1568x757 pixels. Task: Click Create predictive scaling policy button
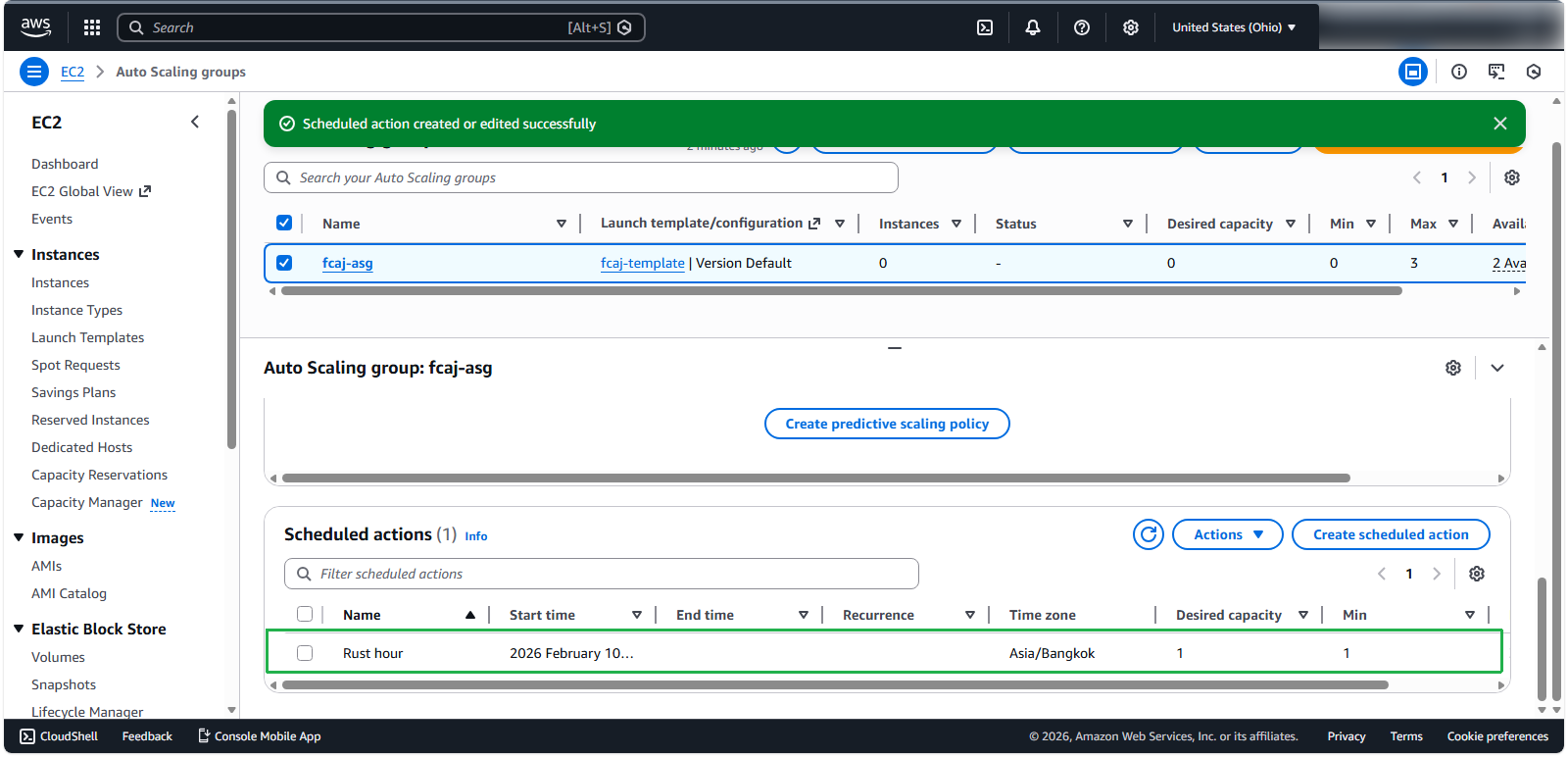tap(887, 424)
